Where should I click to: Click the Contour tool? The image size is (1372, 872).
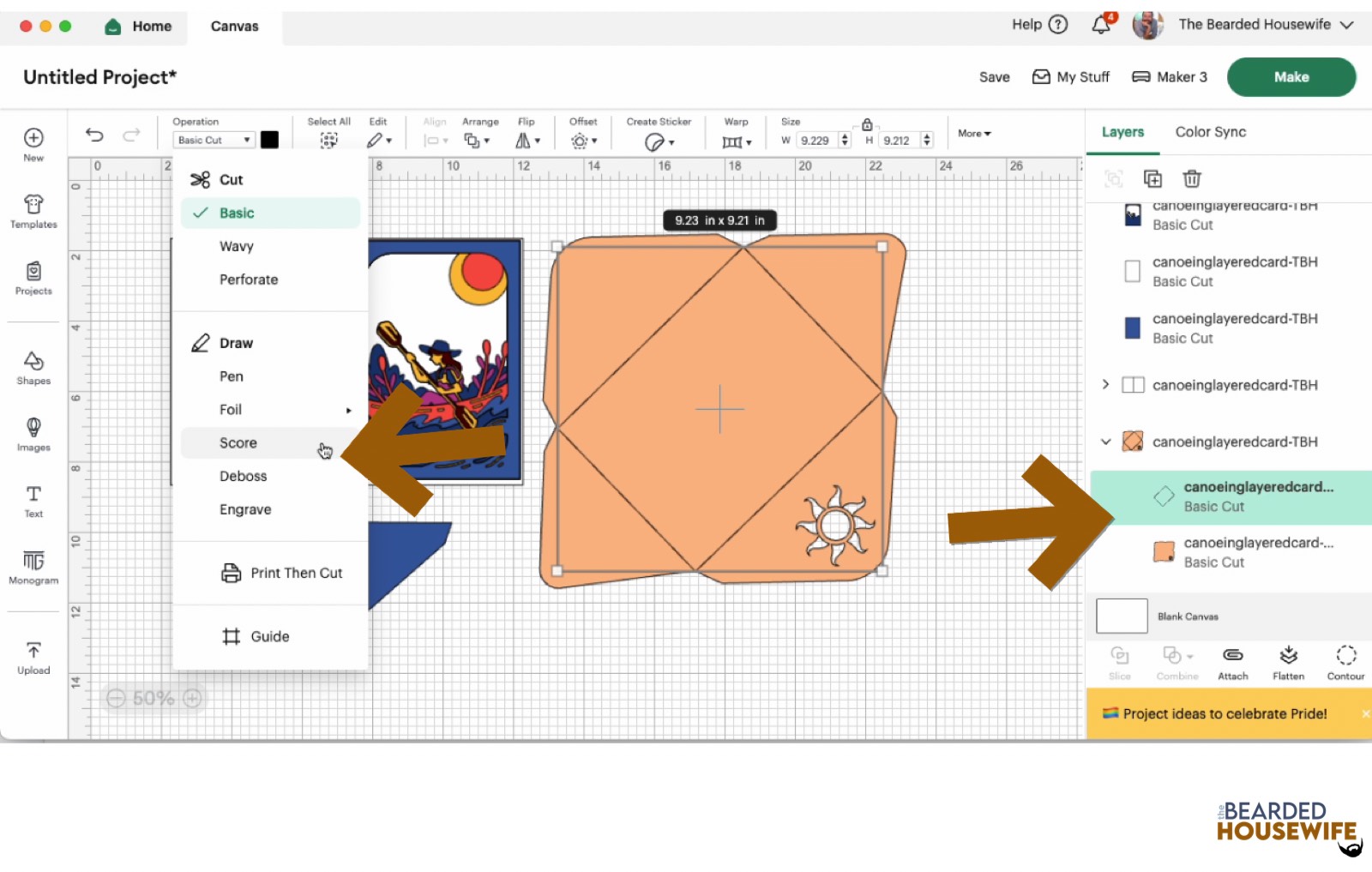pyautogui.click(x=1346, y=664)
